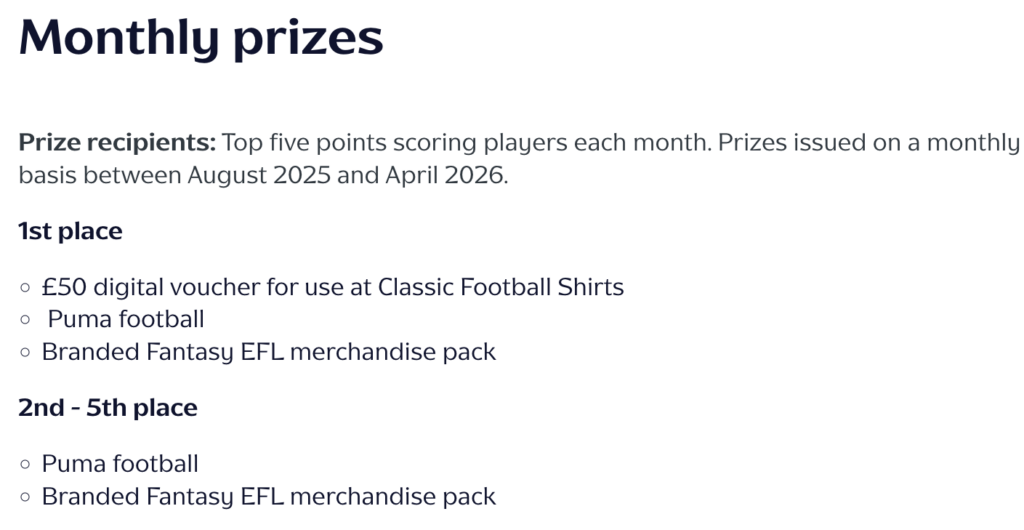Click the "£50" amount in the voucher line

[62, 288]
